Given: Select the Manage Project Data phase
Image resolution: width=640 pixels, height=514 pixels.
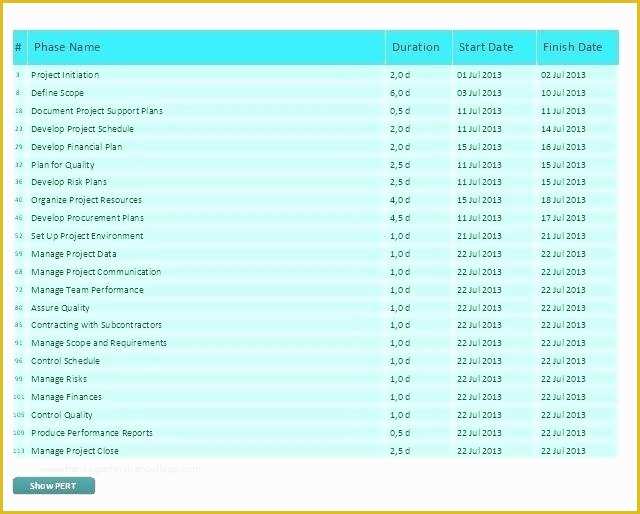Looking at the screenshot, I should point(74,254).
